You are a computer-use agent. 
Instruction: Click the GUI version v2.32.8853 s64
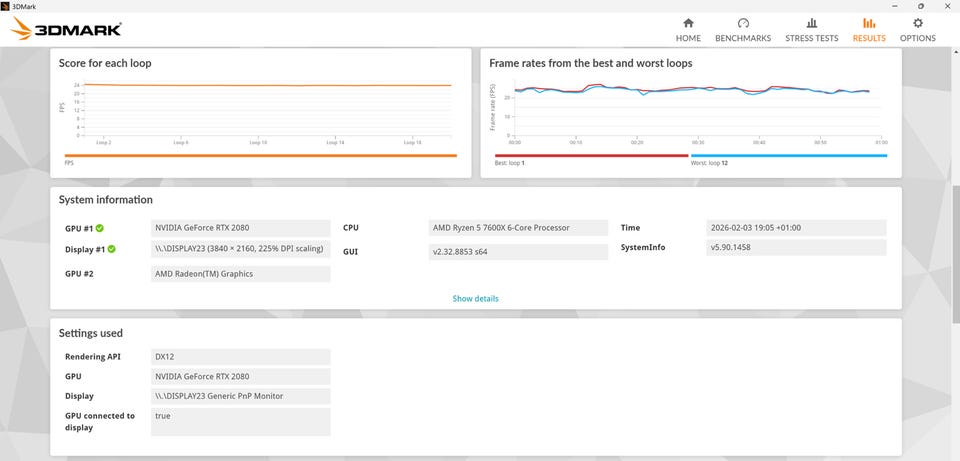519,252
